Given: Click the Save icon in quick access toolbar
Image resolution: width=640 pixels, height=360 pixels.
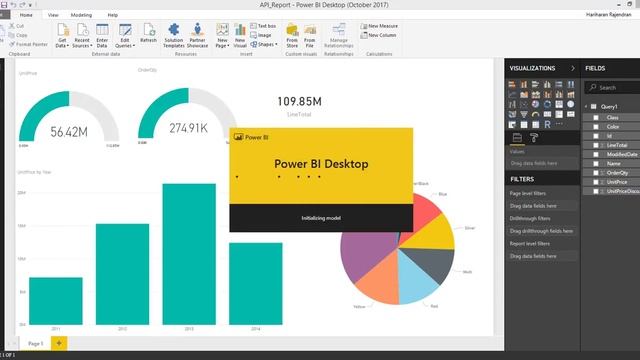Looking at the screenshot, I should click(4, 5).
